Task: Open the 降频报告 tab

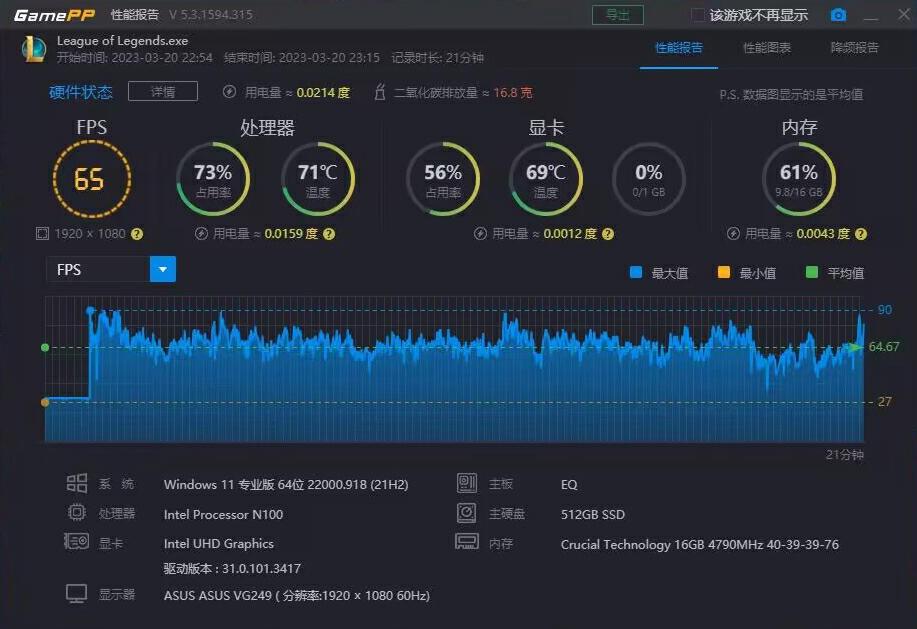Action: tap(855, 46)
